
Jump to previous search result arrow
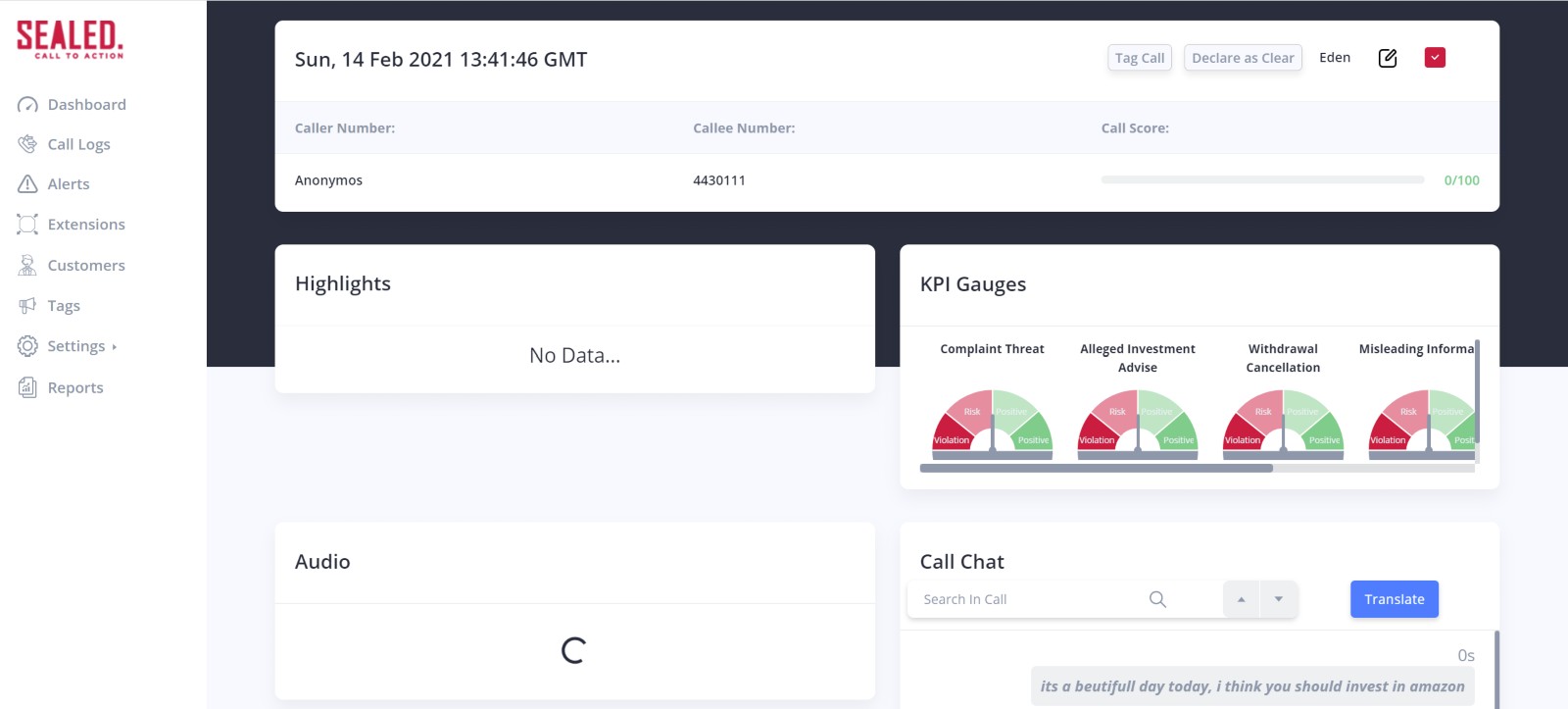click(x=1242, y=599)
